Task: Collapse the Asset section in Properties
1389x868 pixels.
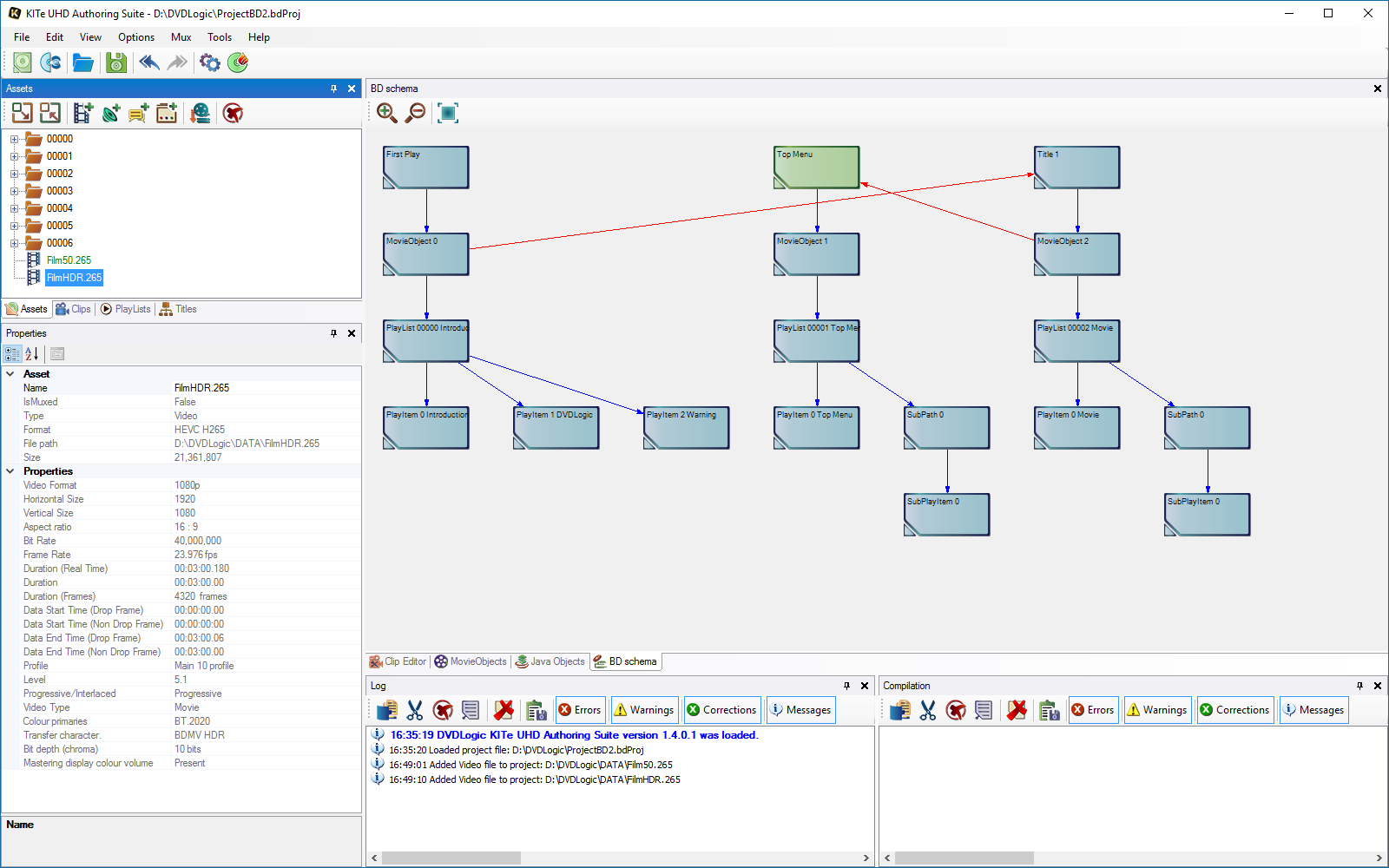Action: click(x=10, y=374)
